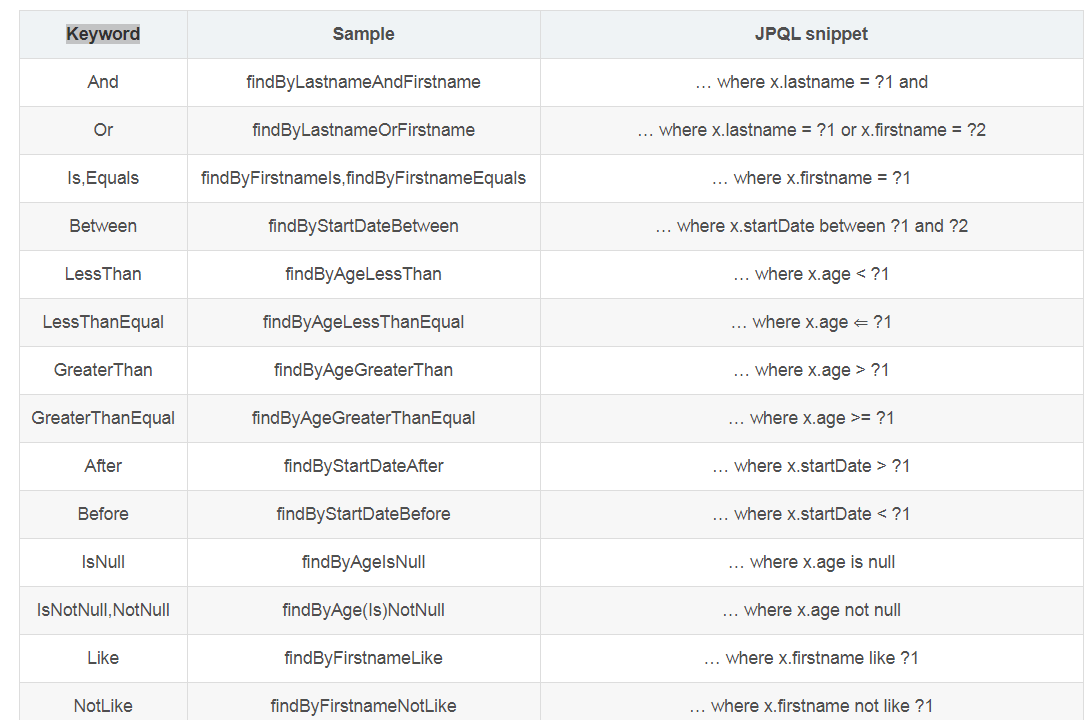Screen dimensions: 1086x720
Task: Click the NotLike keyword cell
Action: click(x=103, y=705)
